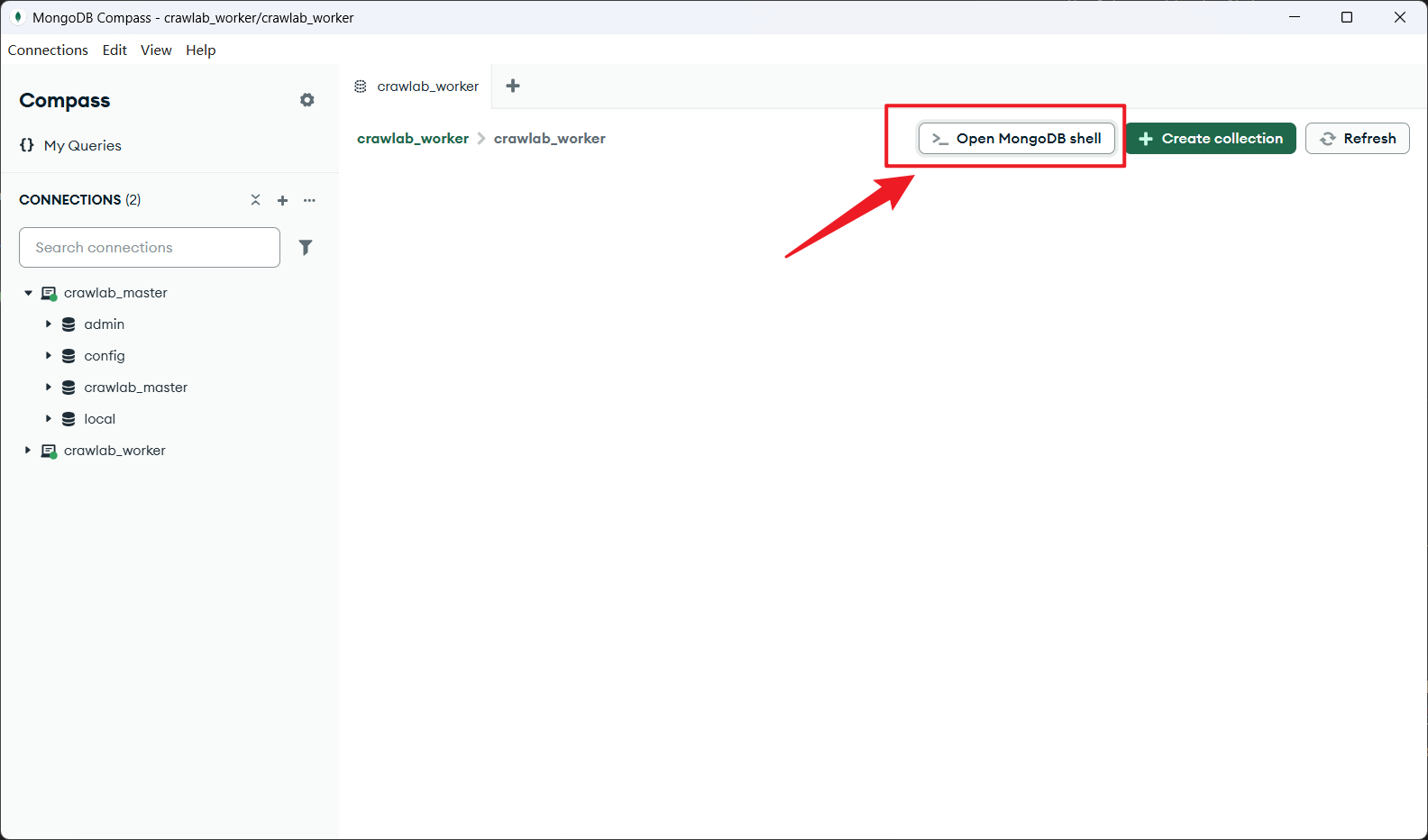Refresh the collections list
Viewport: 1428px width, 840px height.
click(1358, 139)
